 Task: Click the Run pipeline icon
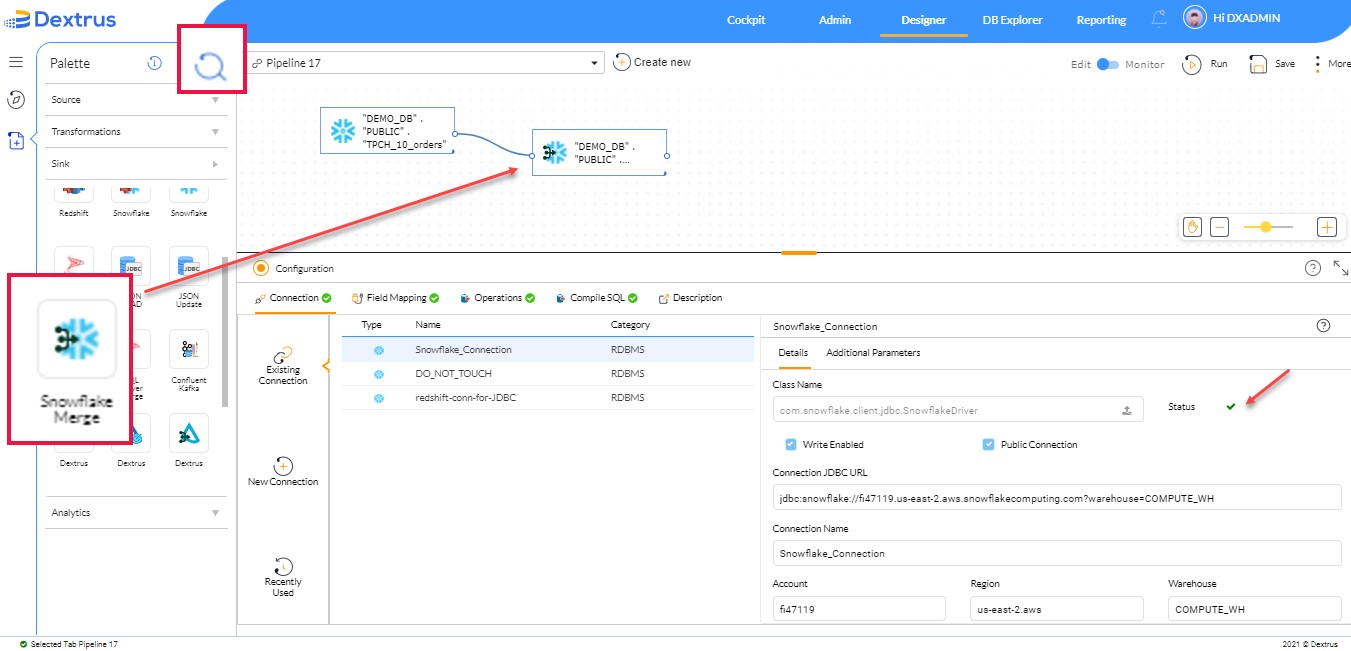(1191, 63)
